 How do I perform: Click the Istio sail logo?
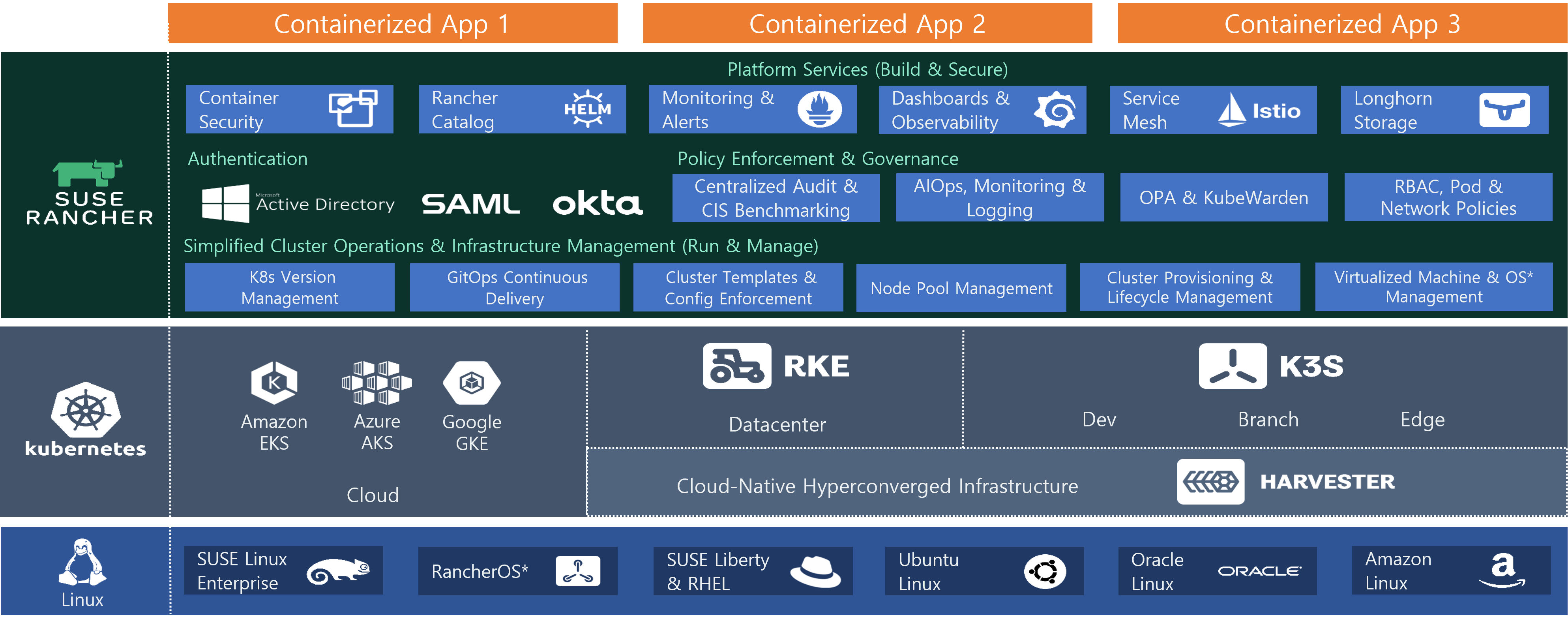coord(1232,110)
